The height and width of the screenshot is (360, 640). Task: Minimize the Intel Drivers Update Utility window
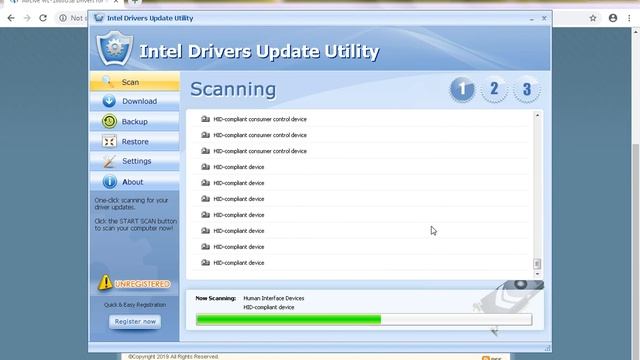pos(531,19)
